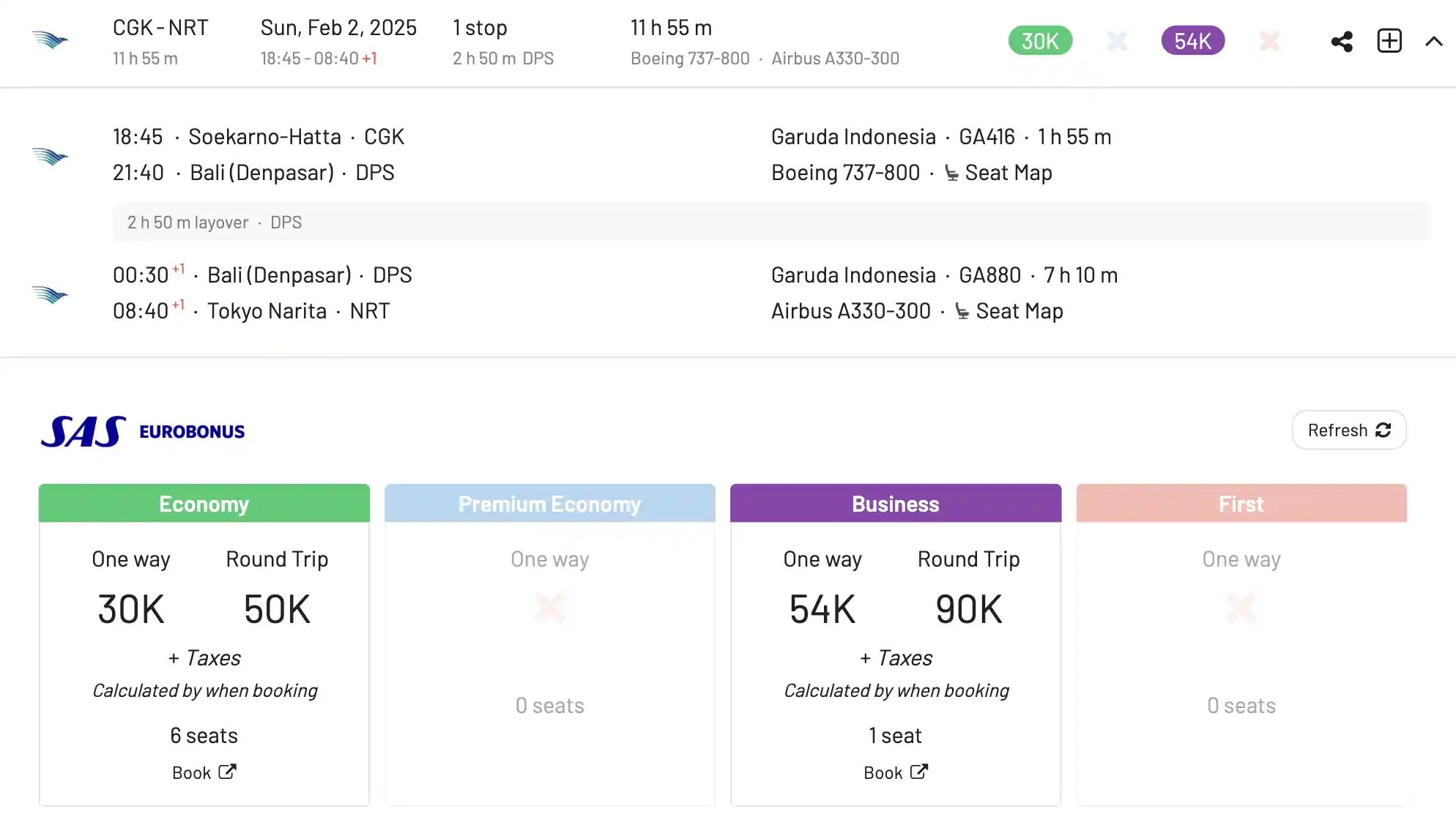Click the '2 h 50 m layover · DPS' bar
The image size is (1456, 817).
tap(770, 223)
